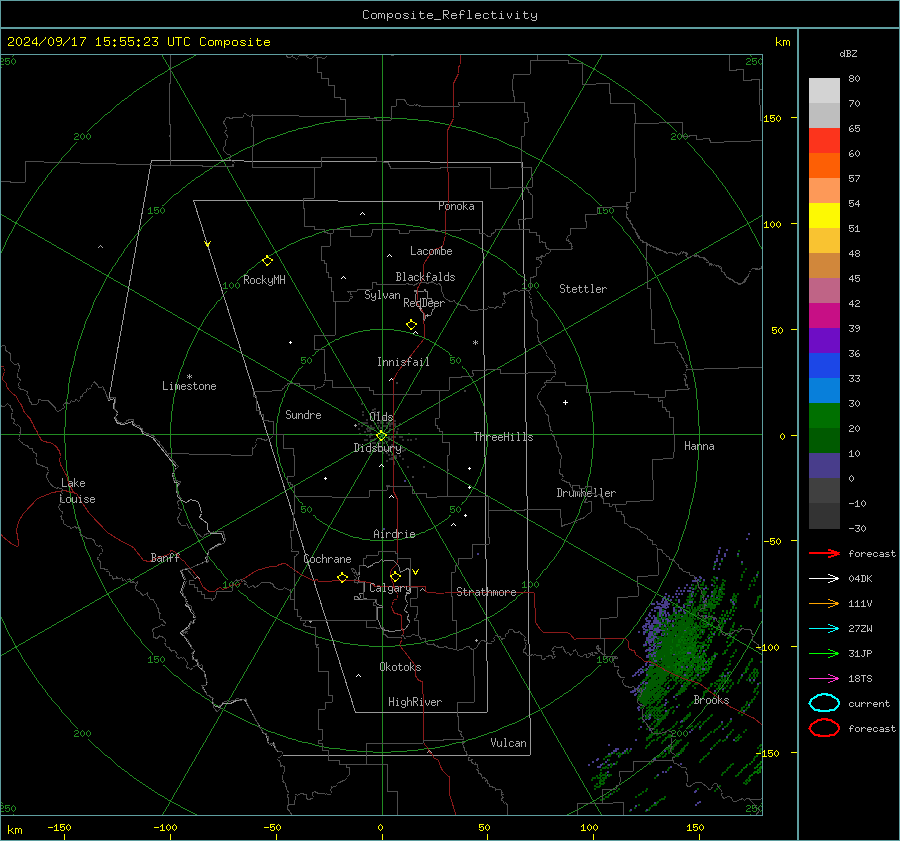The image size is (900, 841).
Task: Click the Ponoka city label
Action: (x=456, y=206)
